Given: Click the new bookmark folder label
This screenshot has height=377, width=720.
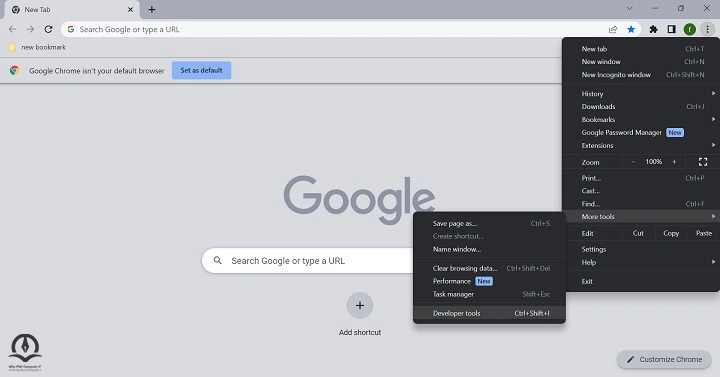Looking at the screenshot, I should point(44,47).
